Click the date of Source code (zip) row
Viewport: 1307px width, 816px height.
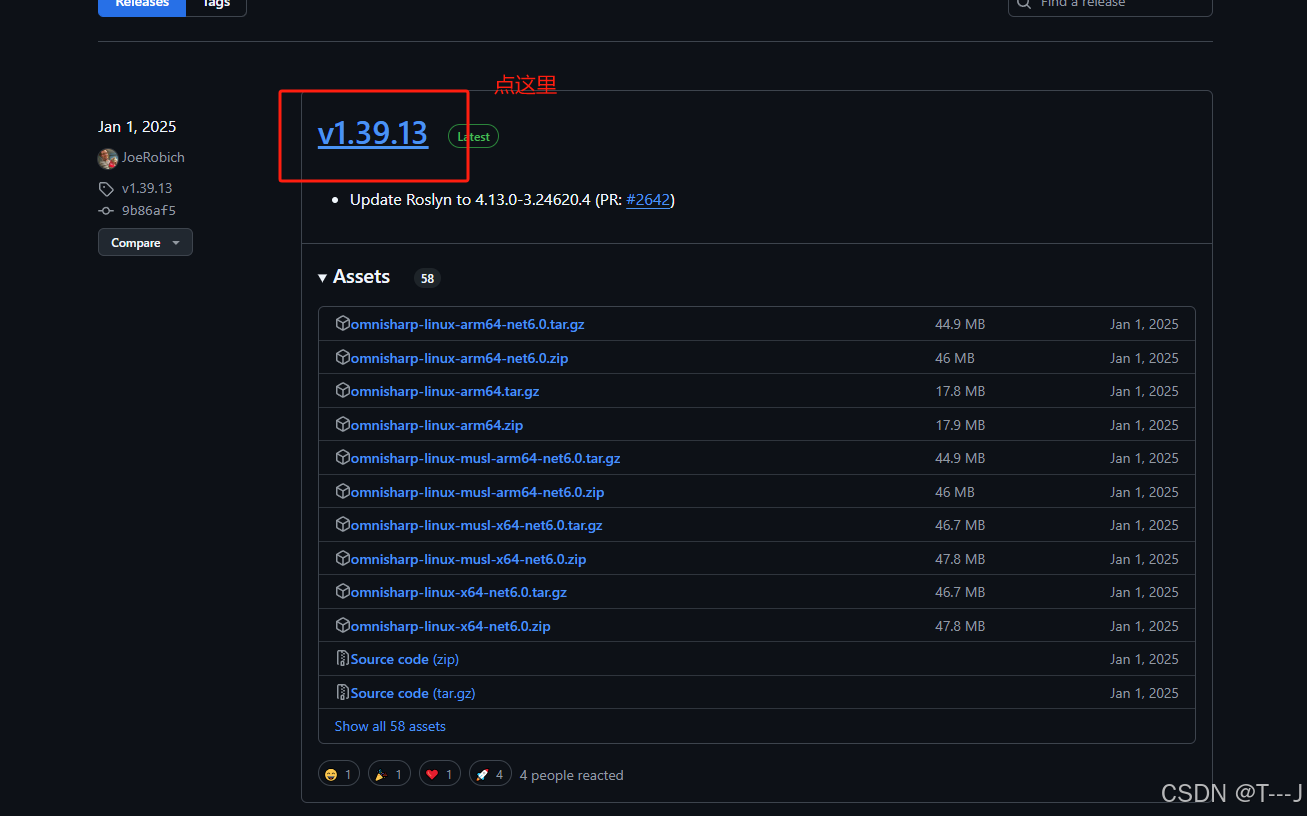tap(1144, 659)
